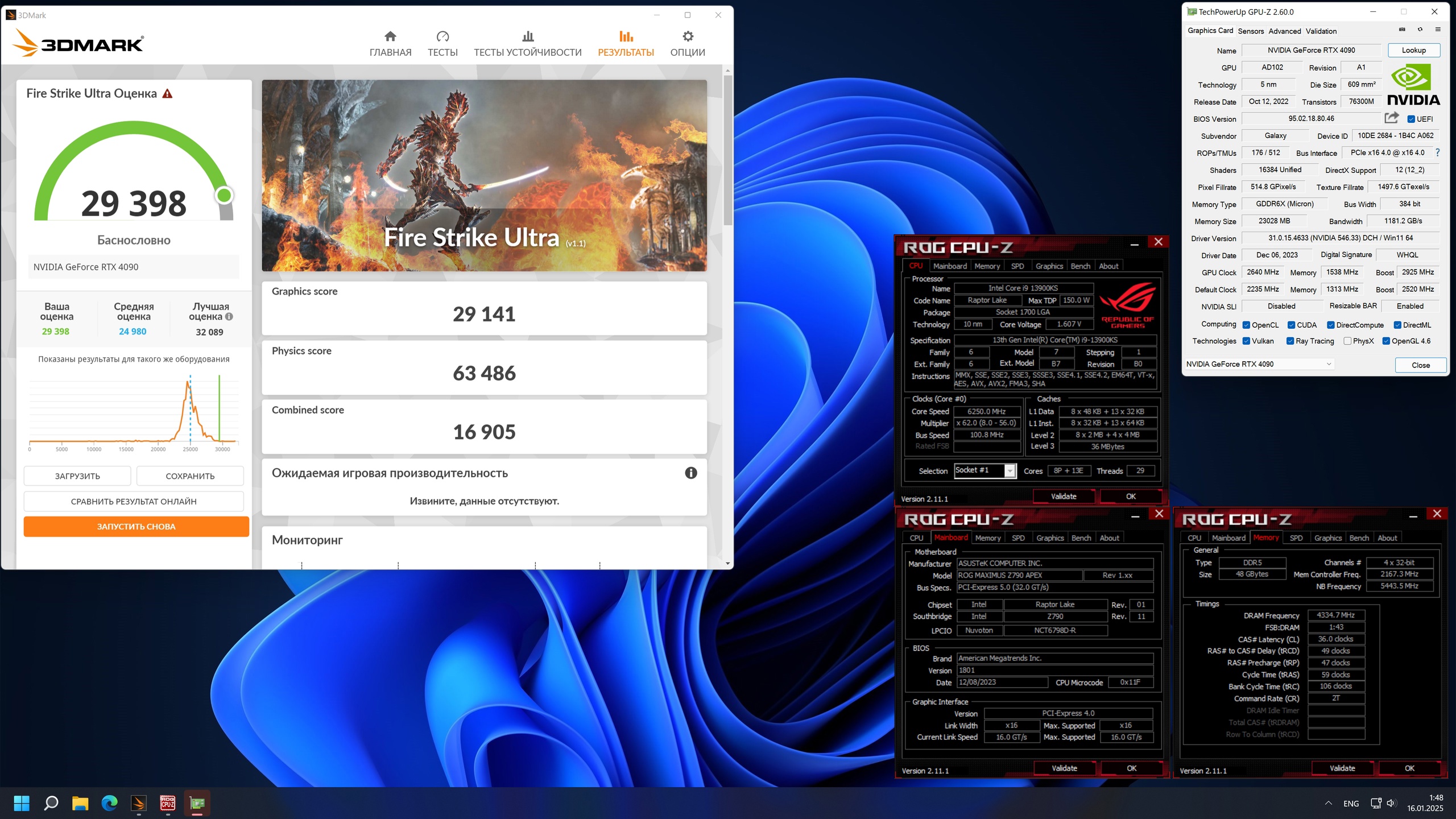Click OK in the CPU-Z Processor window
Image resolution: width=1456 pixels, height=819 pixels.
[x=1131, y=496]
